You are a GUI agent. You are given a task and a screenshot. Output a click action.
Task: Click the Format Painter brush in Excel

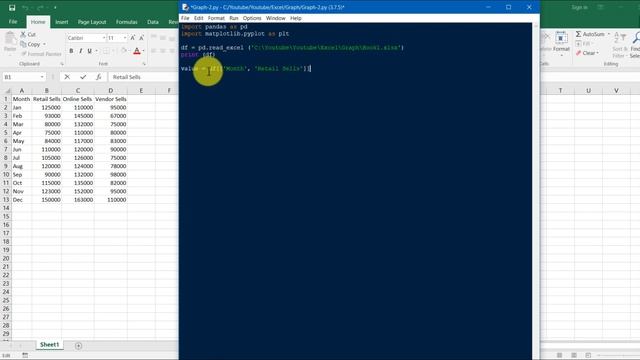tap(24, 54)
